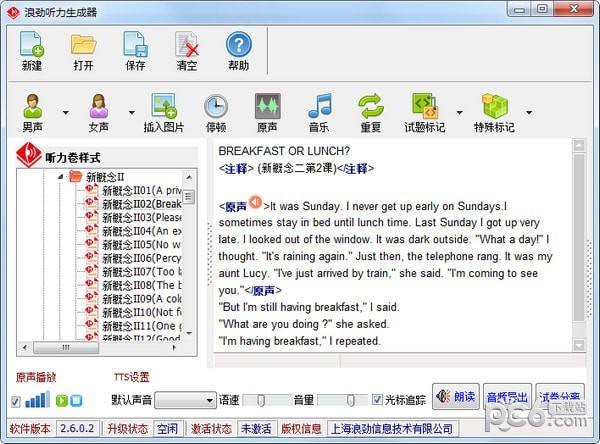
Task: Select 新概念II03(Pleas... tree item
Action: click(x=141, y=217)
